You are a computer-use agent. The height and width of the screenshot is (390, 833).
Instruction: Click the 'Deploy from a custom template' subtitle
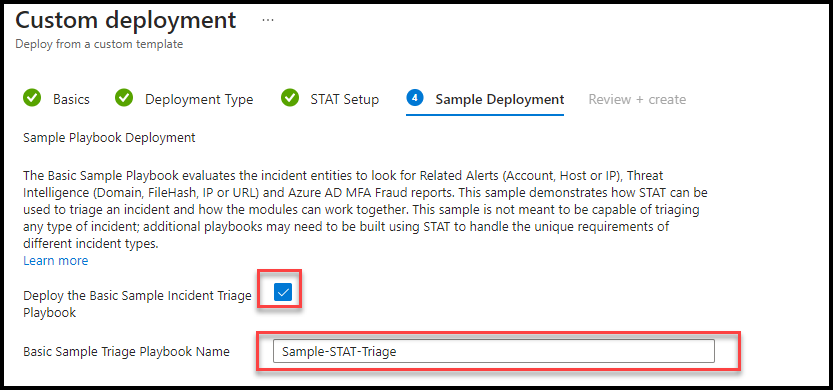click(99, 44)
